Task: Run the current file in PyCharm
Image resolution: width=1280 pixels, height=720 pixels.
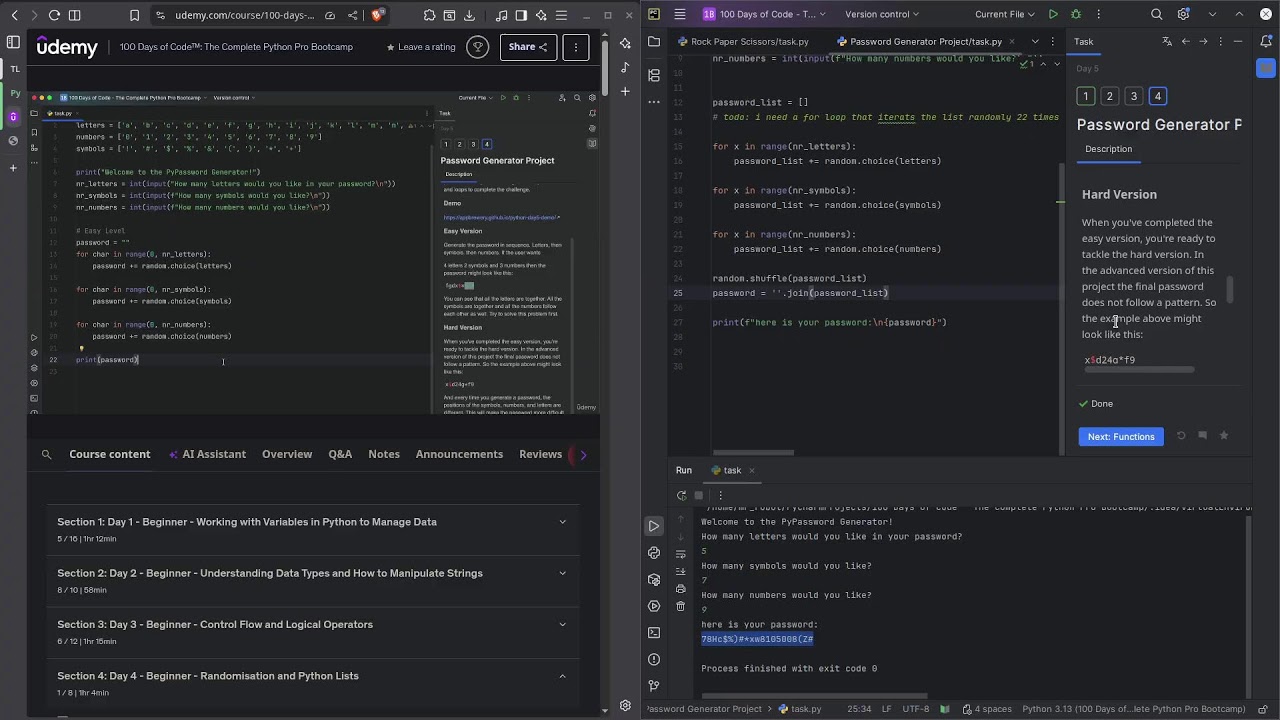Action: (1052, 14)
